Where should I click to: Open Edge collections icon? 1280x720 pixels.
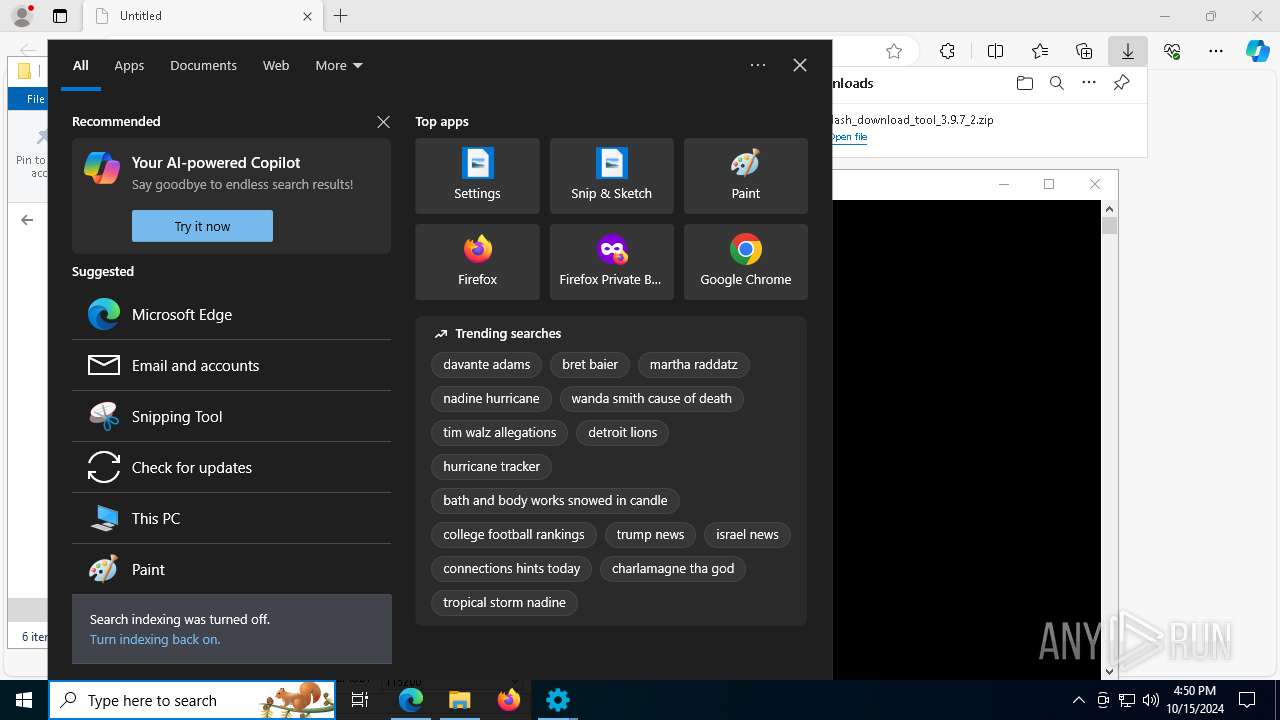click(1084, 51)
